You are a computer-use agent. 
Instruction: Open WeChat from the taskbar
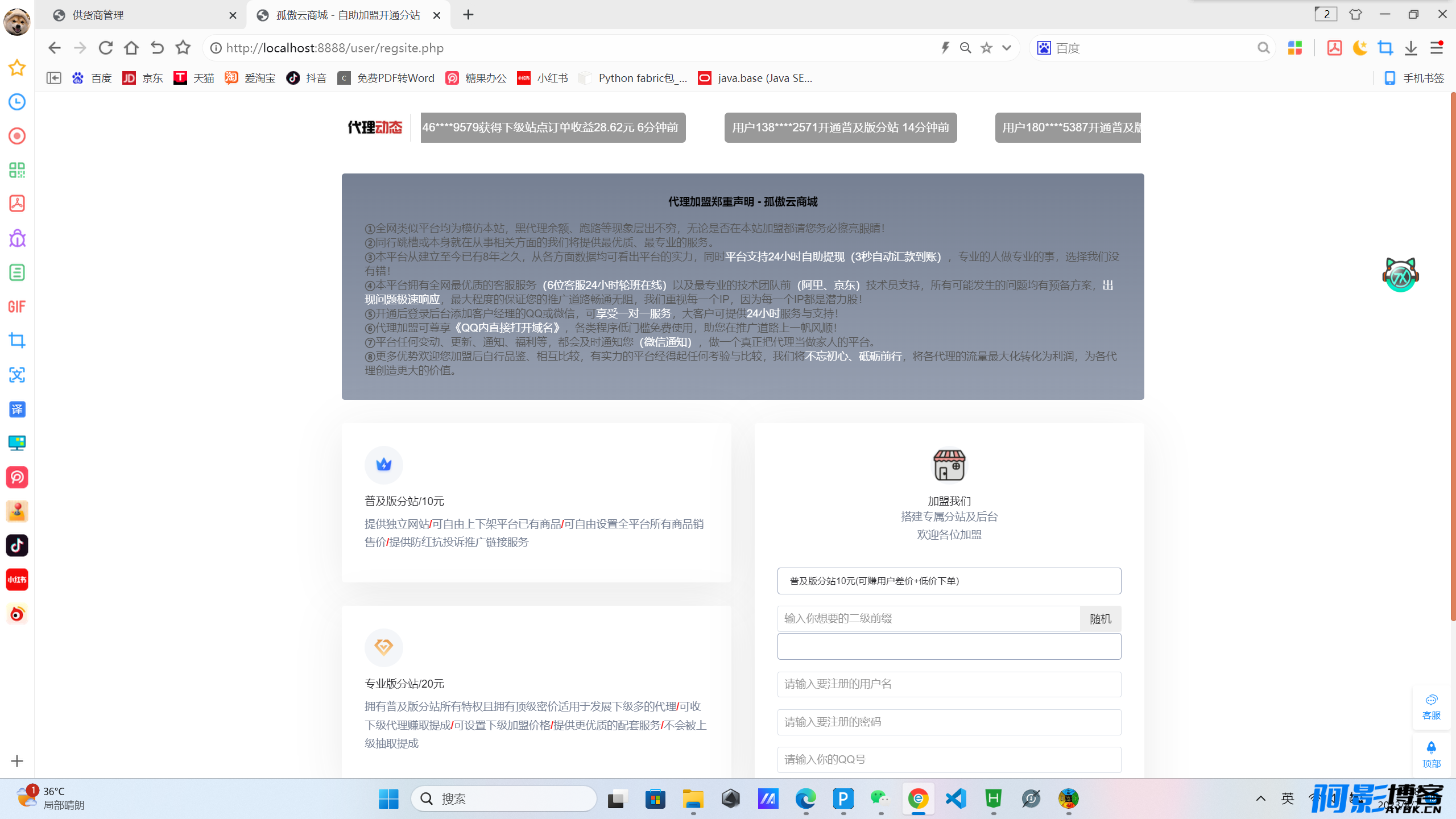click(x=880, y=799)
